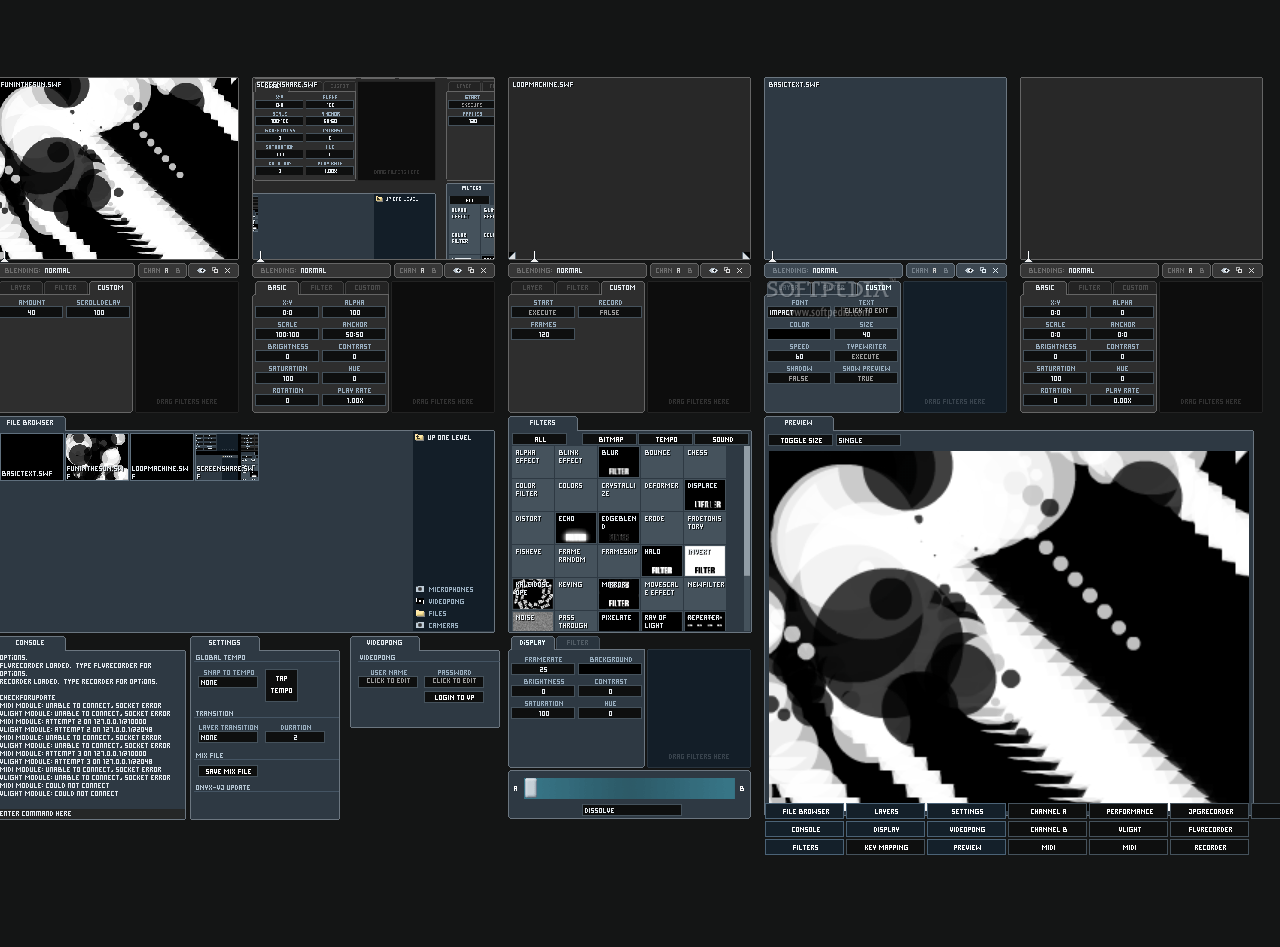Toggle visibility eye of FUNINTHESUN layer
This screenshot has height=947, width=1280.
(x=201, y=270)
